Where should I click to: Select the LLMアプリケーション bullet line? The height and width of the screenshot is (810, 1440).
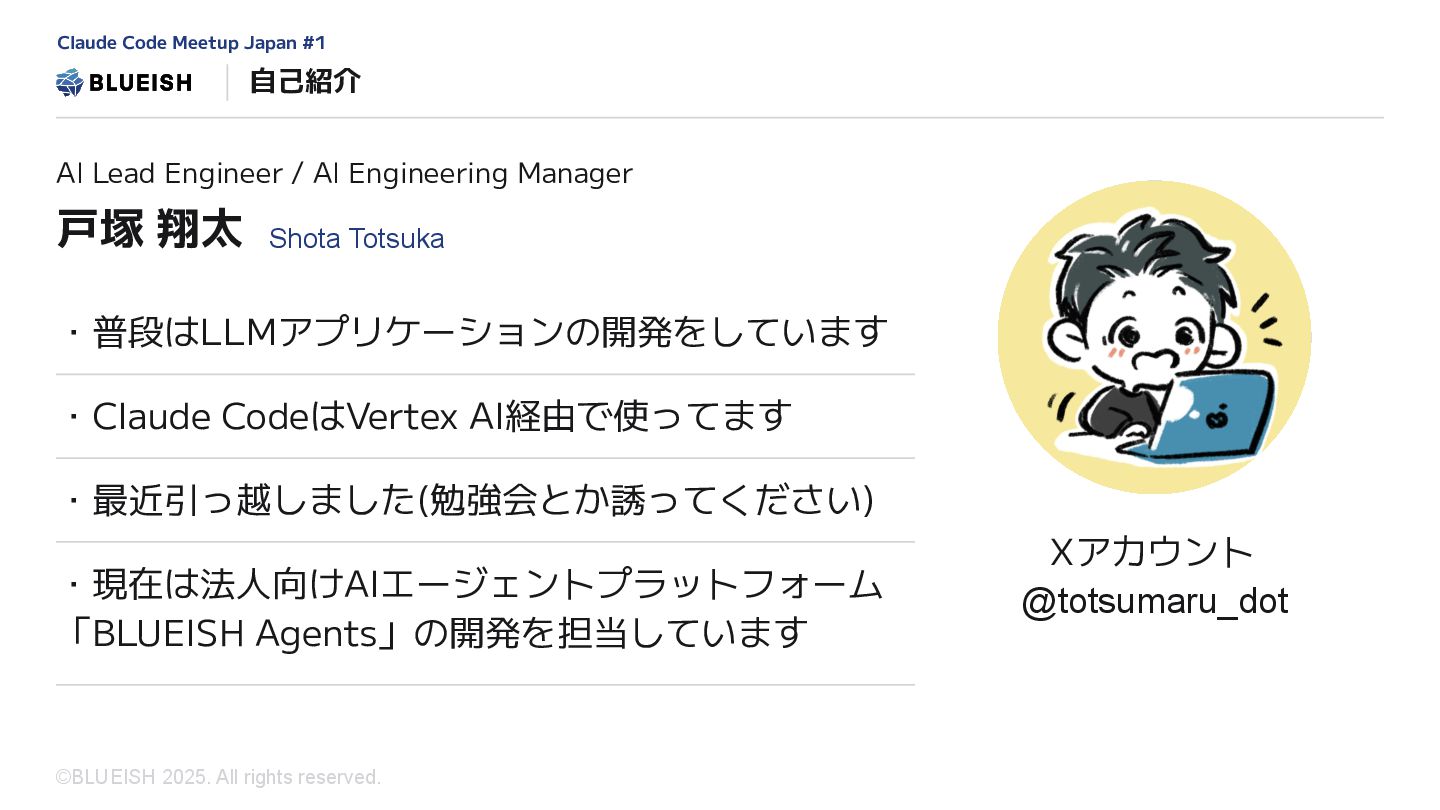475,331
